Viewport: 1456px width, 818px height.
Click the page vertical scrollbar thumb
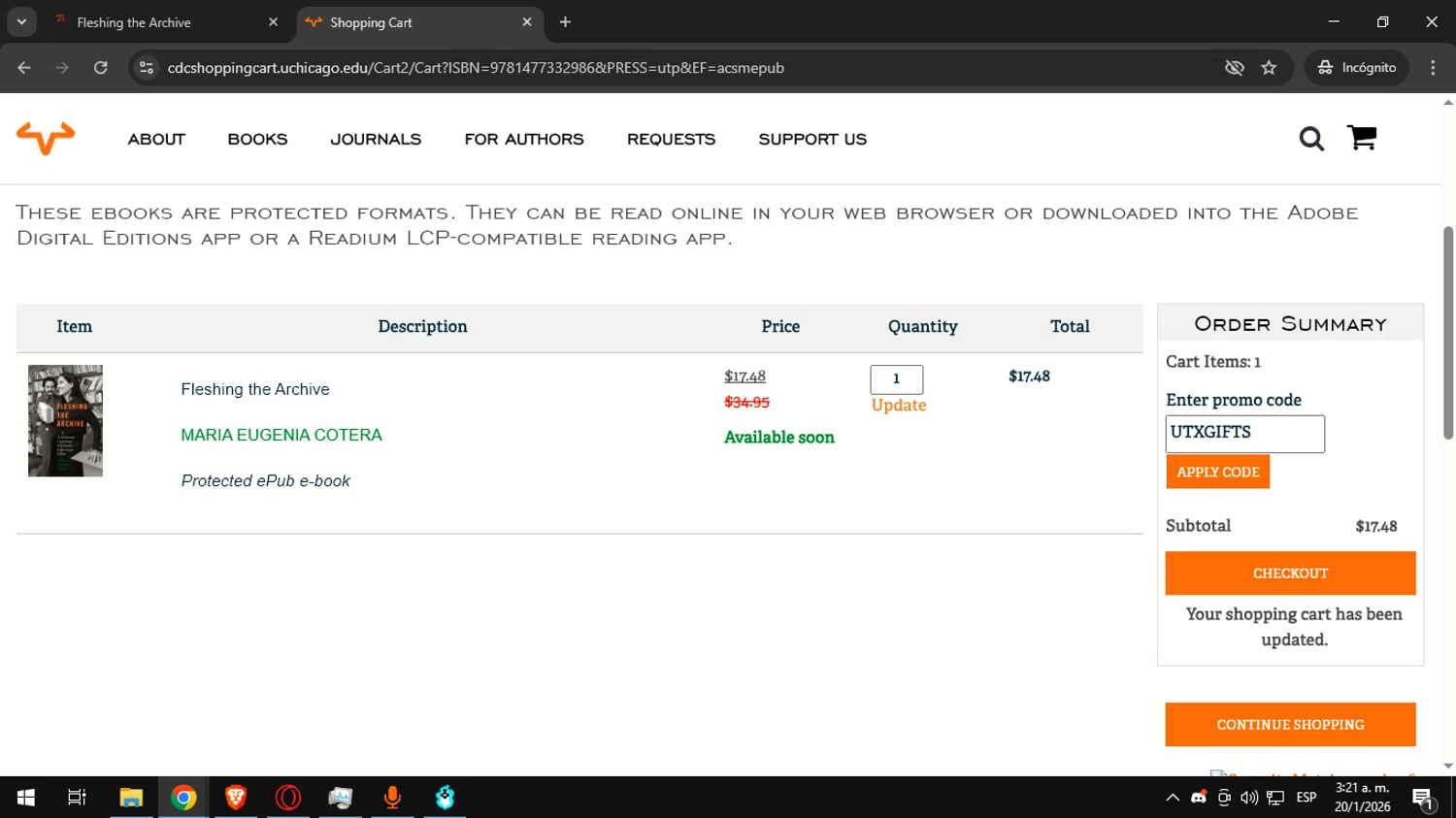(1448, 333)
